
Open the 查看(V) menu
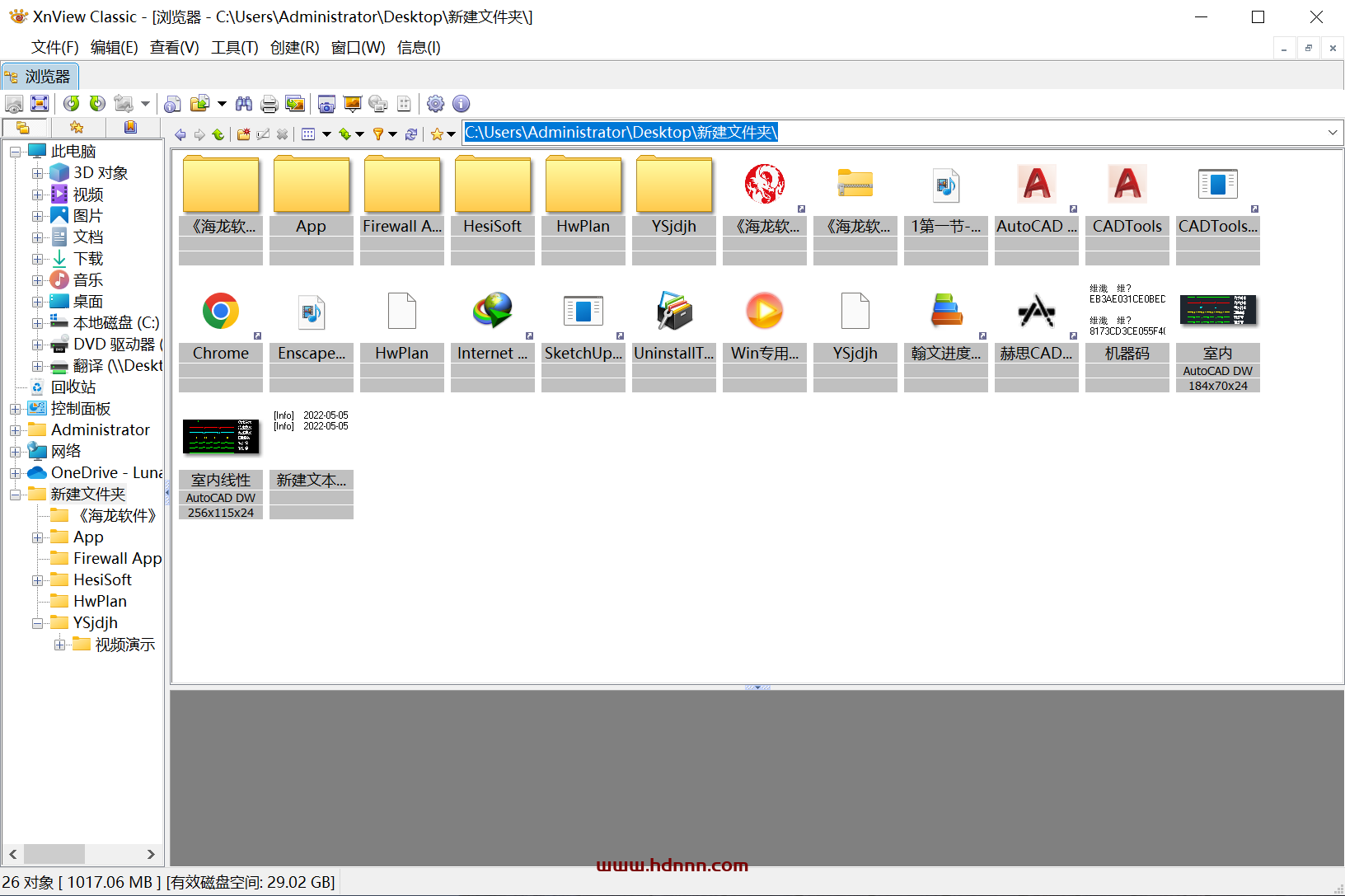pyautogui.click(x=175, y=48)
